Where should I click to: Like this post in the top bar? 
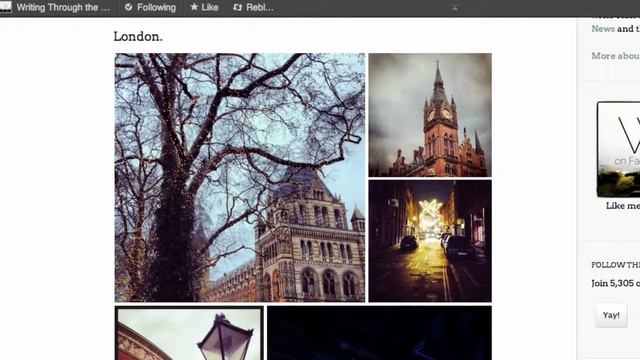204,7
